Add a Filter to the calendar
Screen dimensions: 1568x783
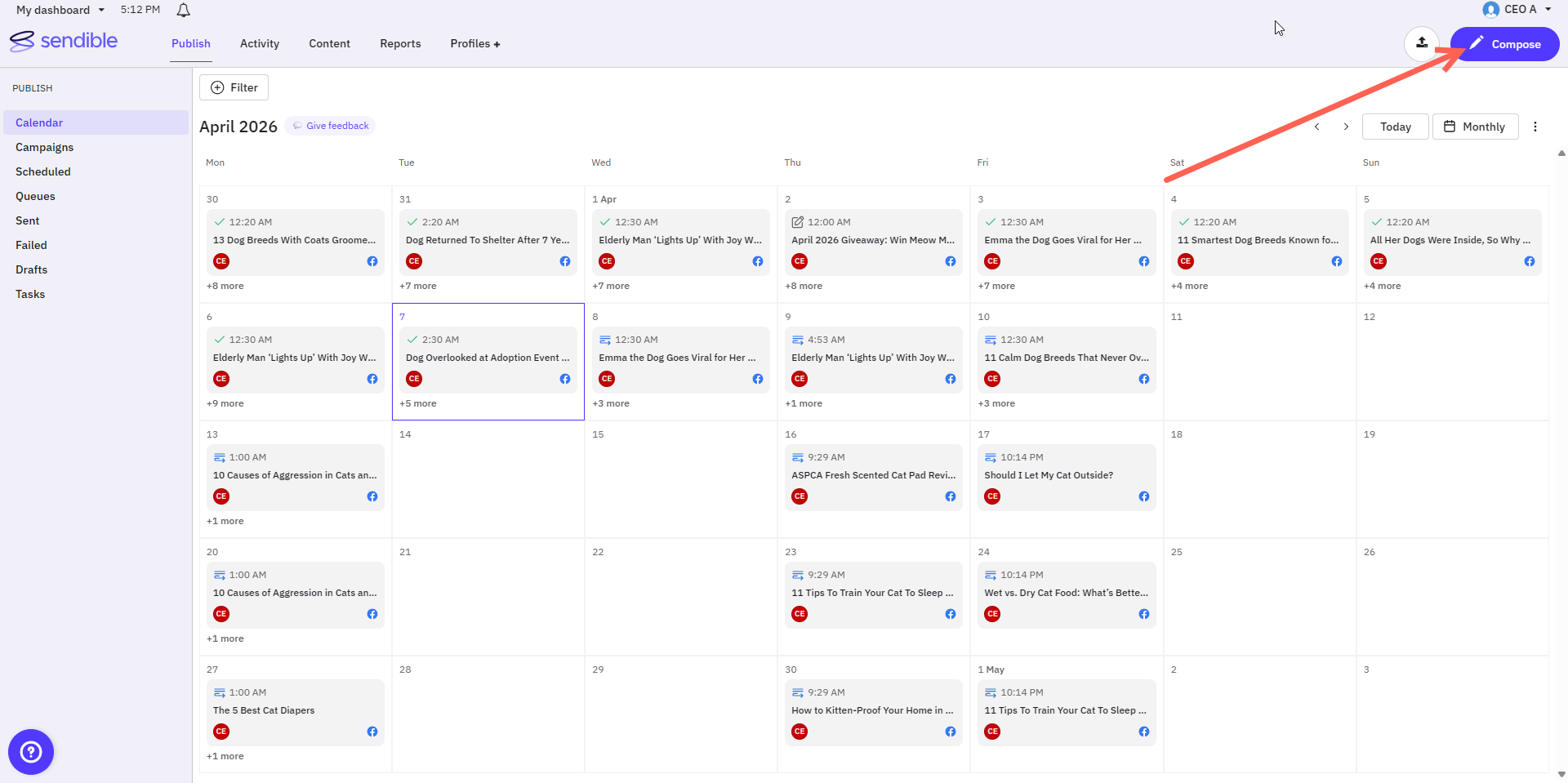coord(234,87)
